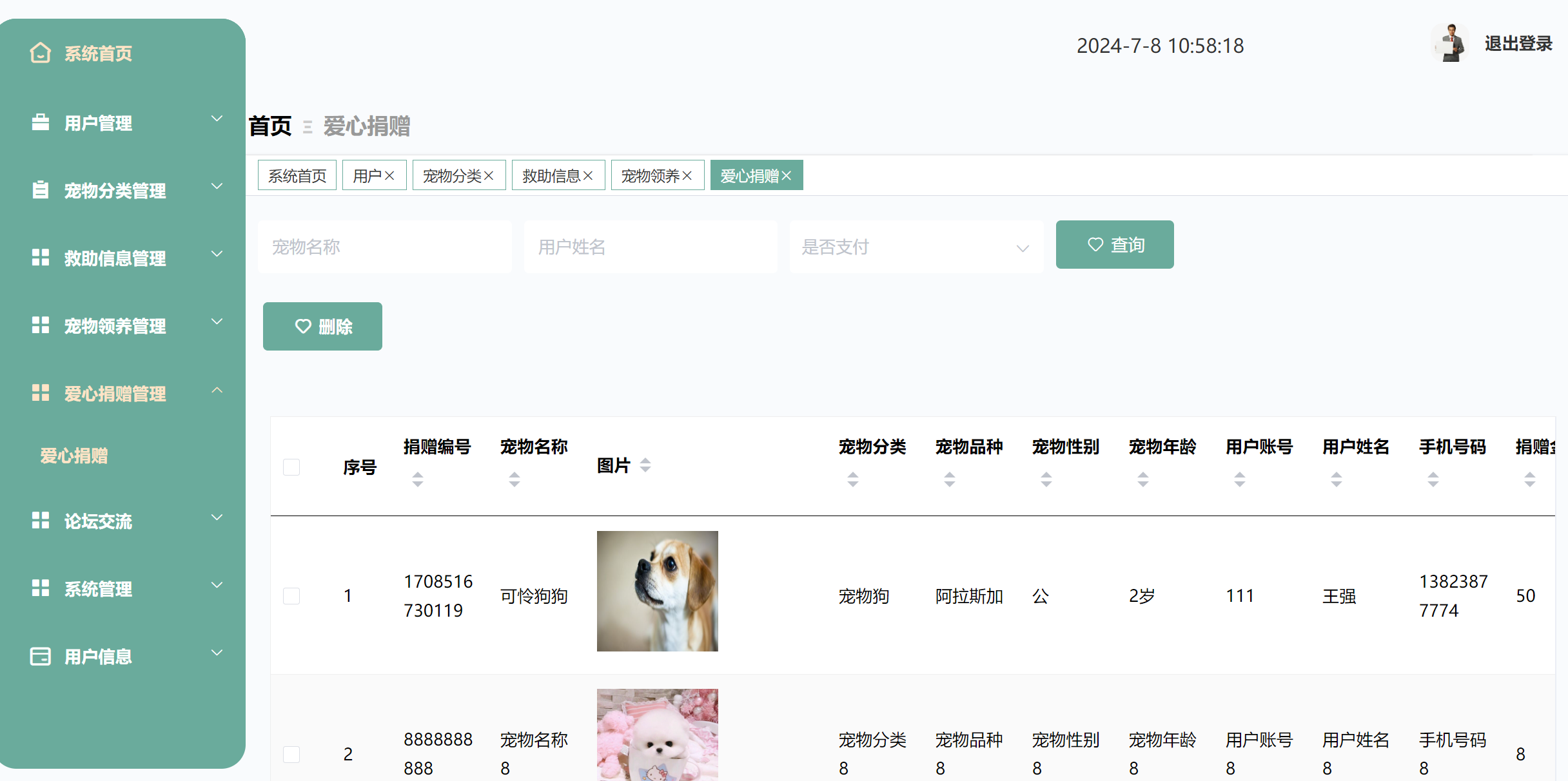Check the checkbox for row 2
The width and height of the screenshot is (1568, 781).
(291, 754)
